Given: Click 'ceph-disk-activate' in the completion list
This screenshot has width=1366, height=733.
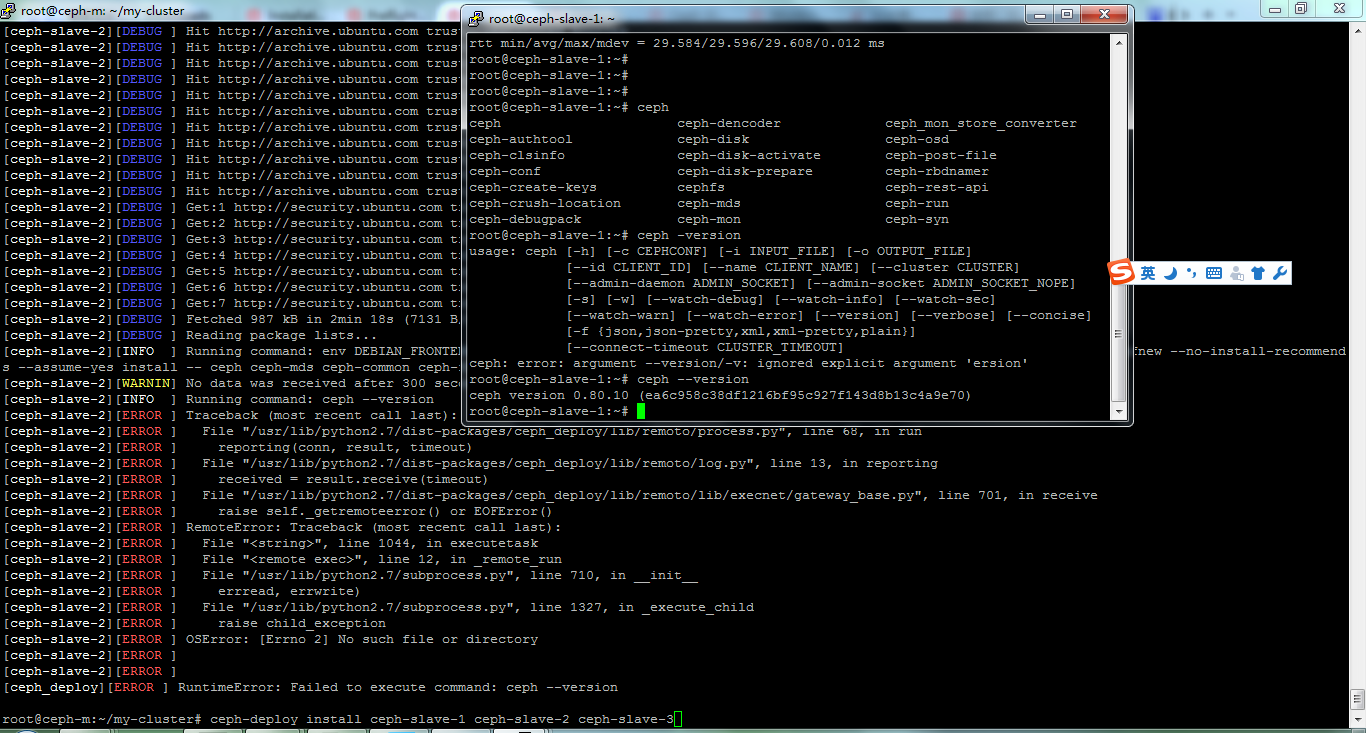Looking at the screenshot, I should click(749, 155).
